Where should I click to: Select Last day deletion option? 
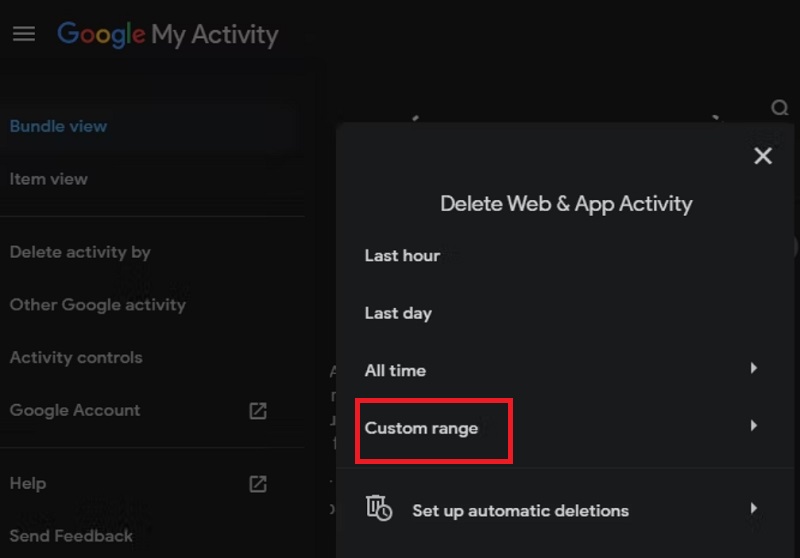(398, 313)
